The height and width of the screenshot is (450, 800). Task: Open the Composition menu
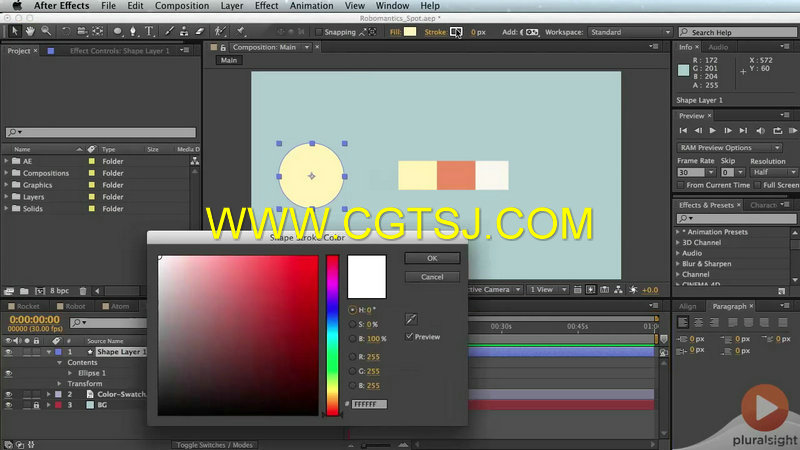tap(182, 6)
